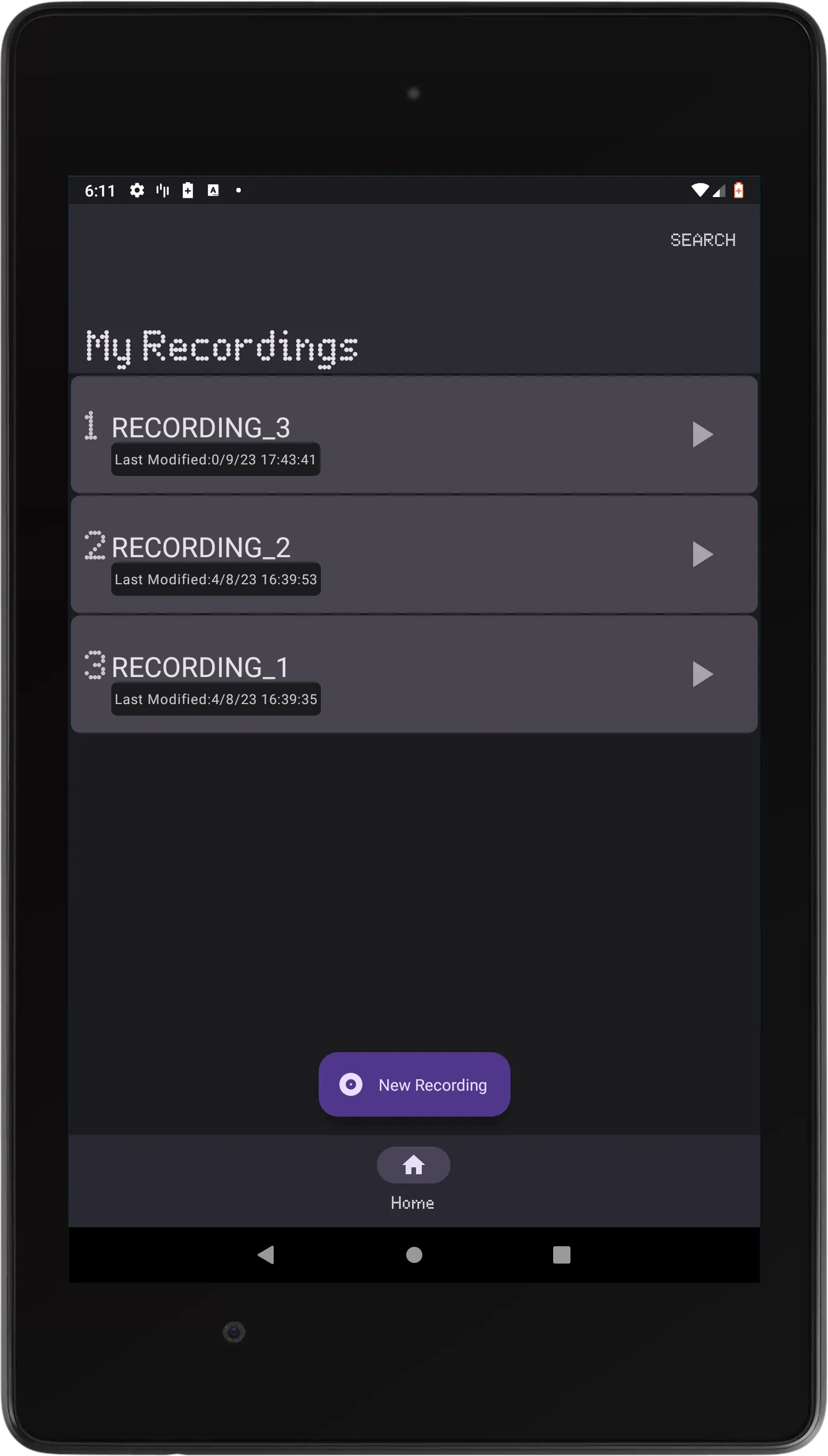Tap the Wi-Fi status icon
The width and height of the screenshot is (828, 1456).
(x=700, y=190)
